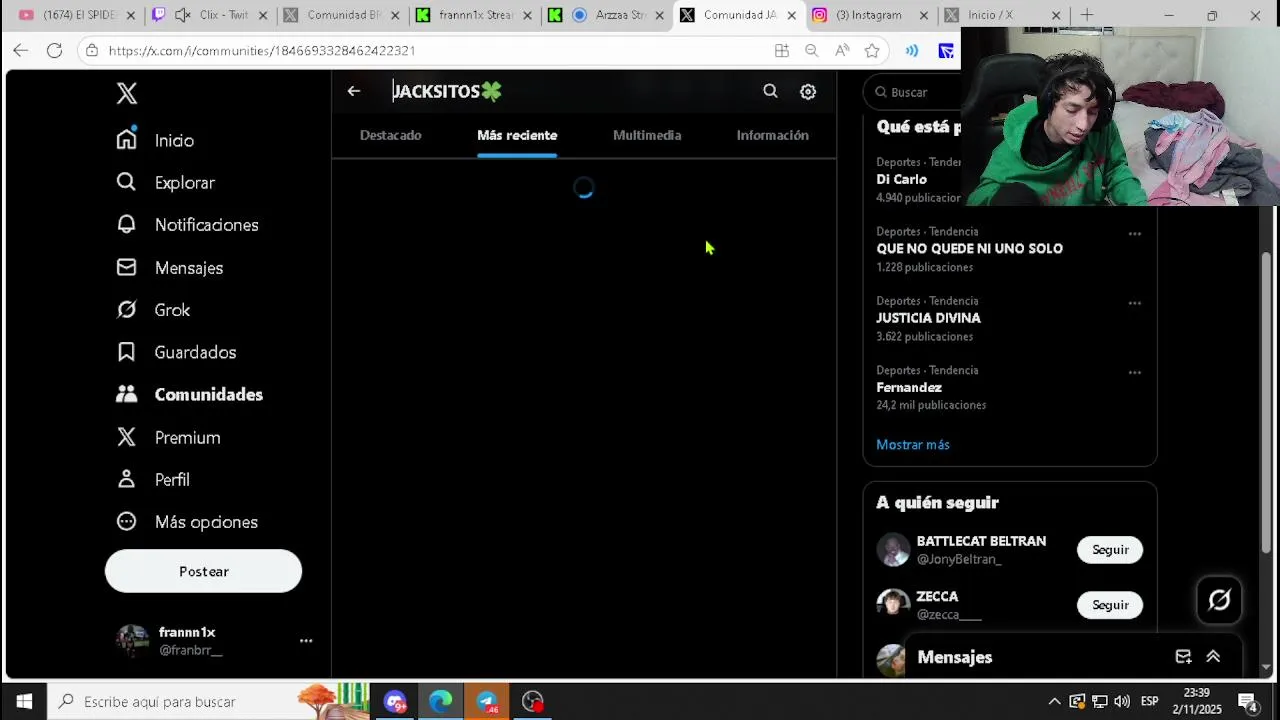
Task: Switch to the Más reciente tab
Action: click(x=517, y=135)
